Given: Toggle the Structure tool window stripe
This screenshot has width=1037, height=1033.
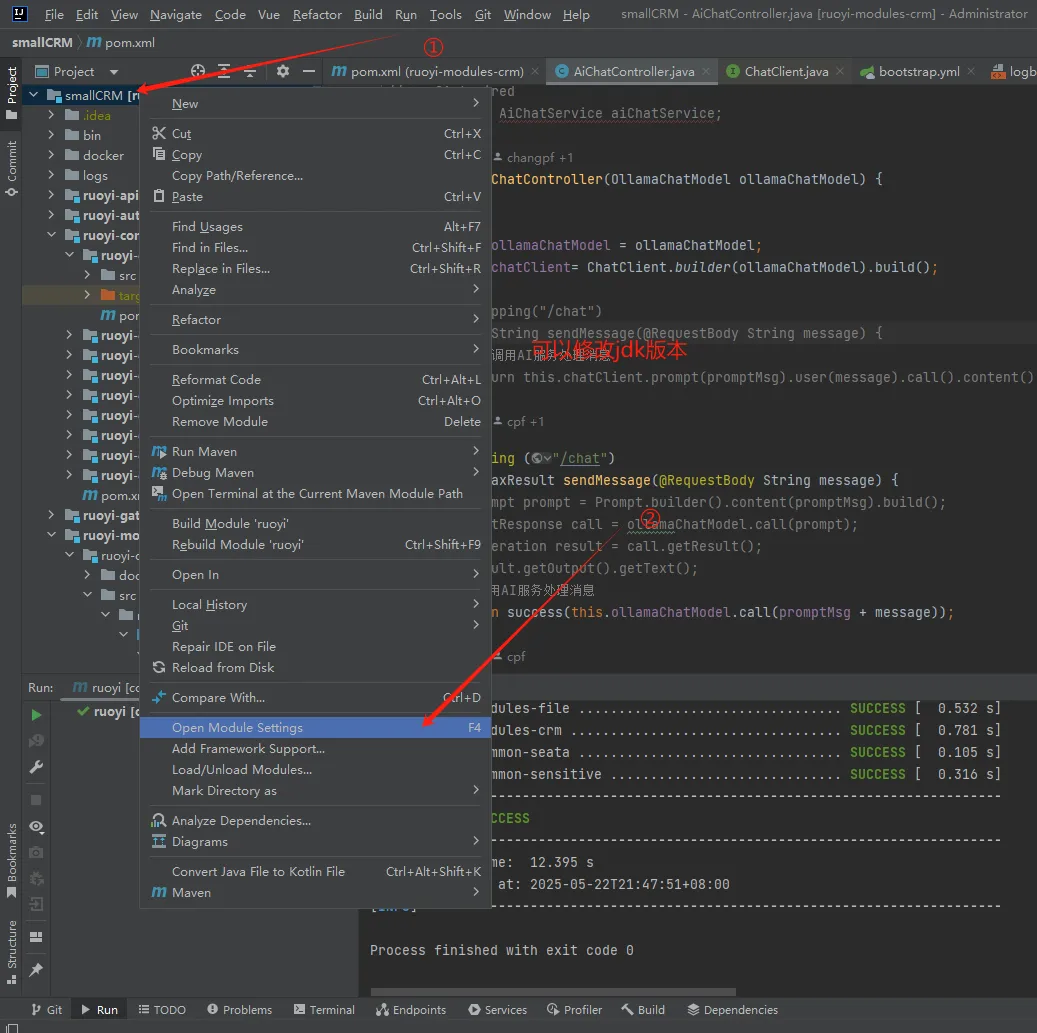Looking at the screenshot, I should click(11, 951).
